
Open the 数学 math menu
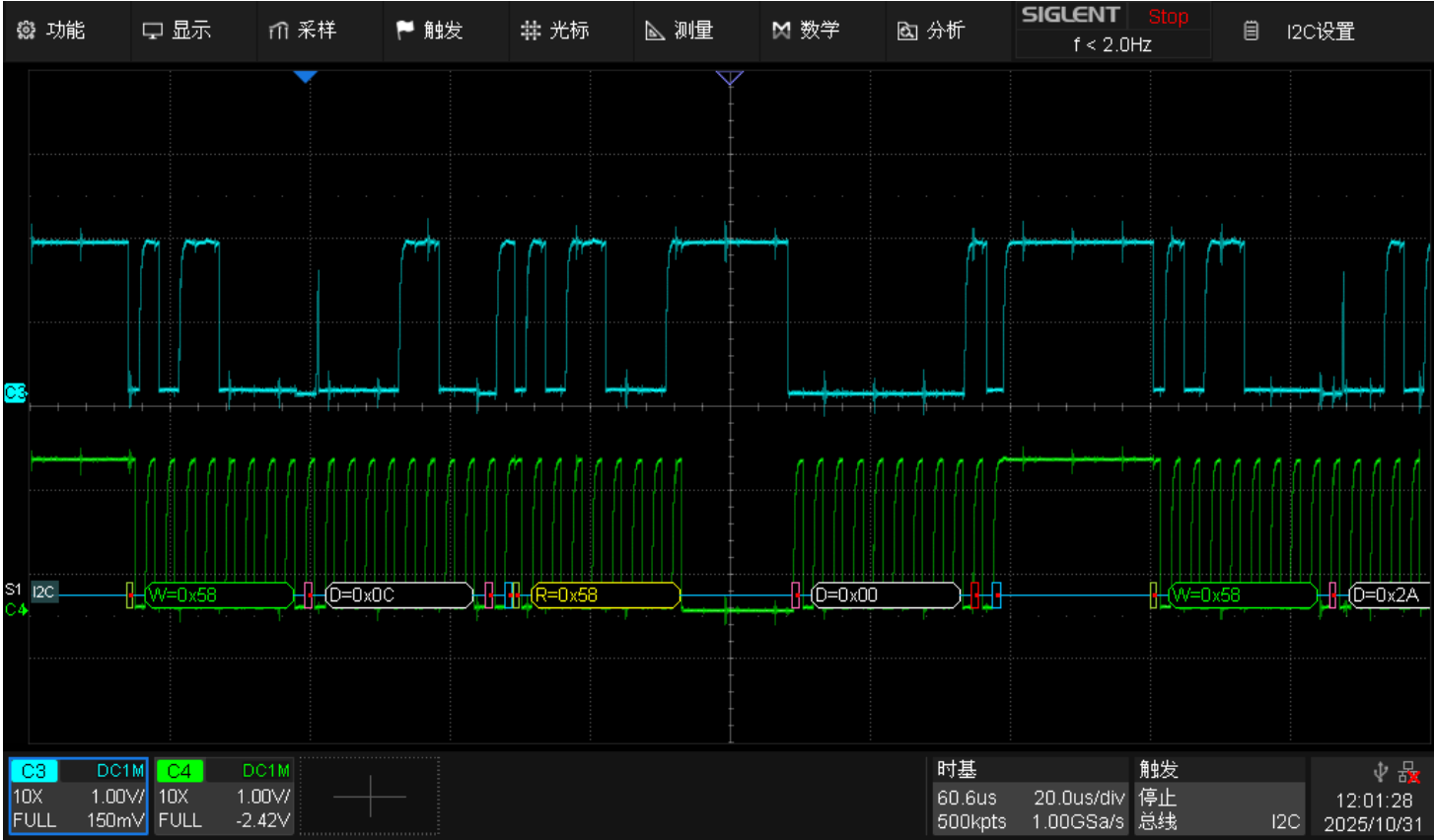[806, 31]
